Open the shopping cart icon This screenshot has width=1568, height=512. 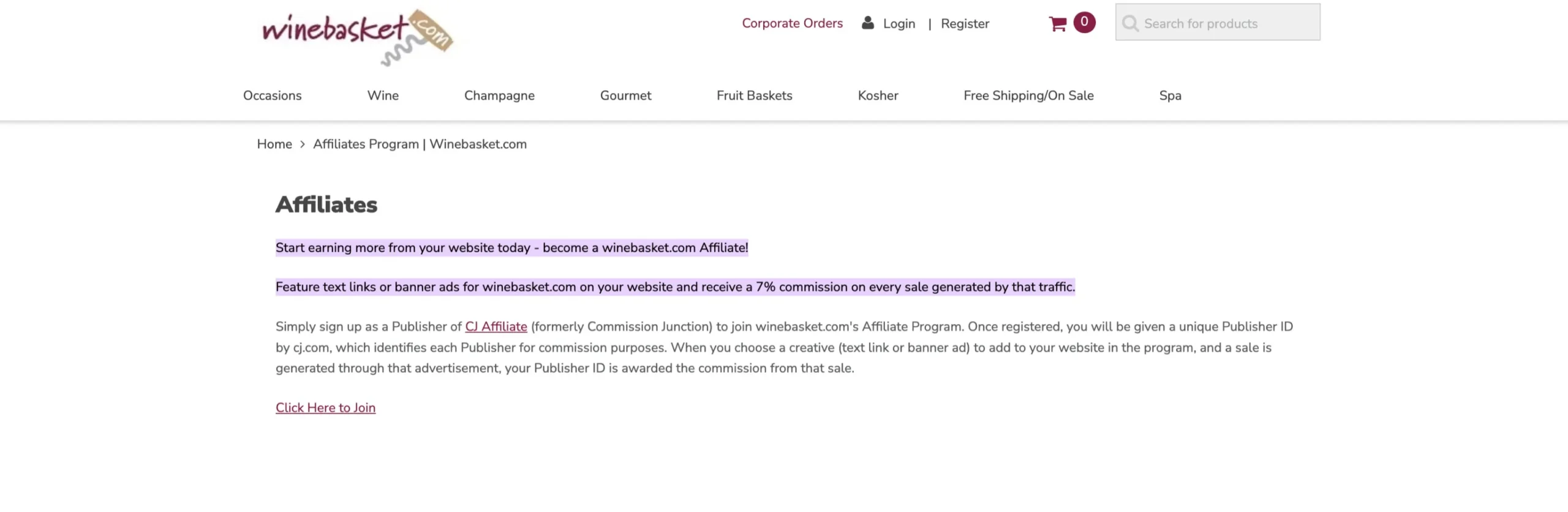[1058, 24]
